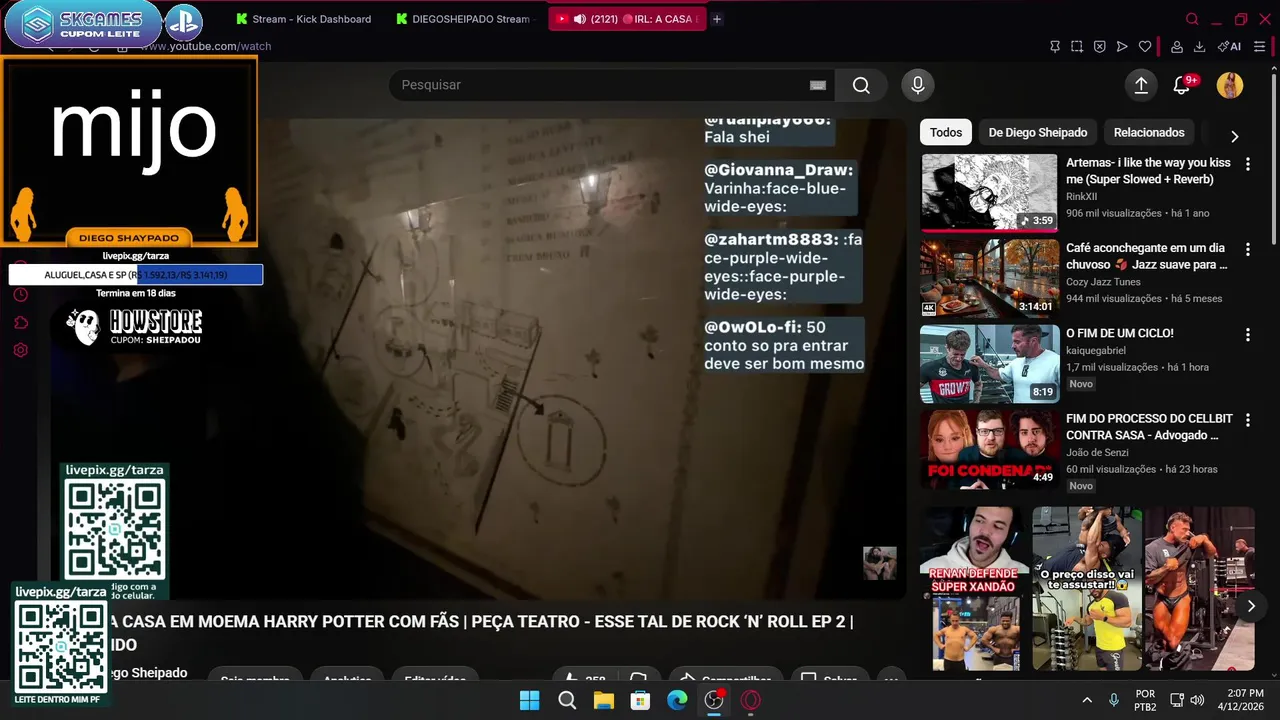Open Microsoft Store from taskbar

(640, 700)
